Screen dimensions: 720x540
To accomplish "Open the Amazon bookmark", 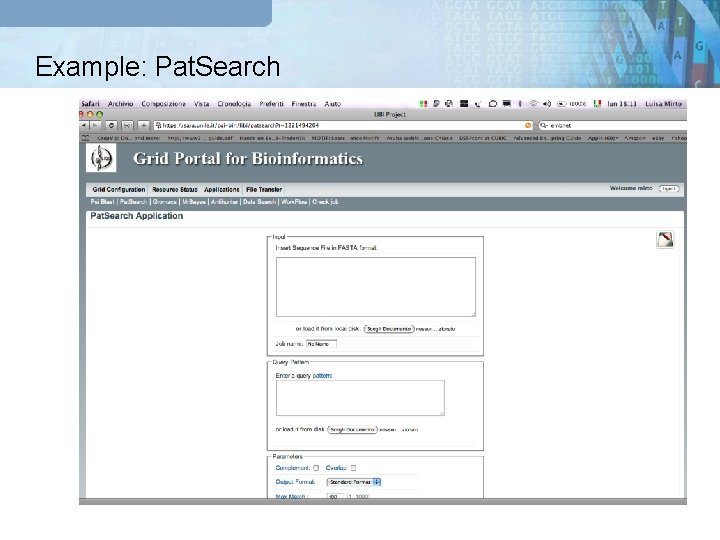I will click(635, 138).
